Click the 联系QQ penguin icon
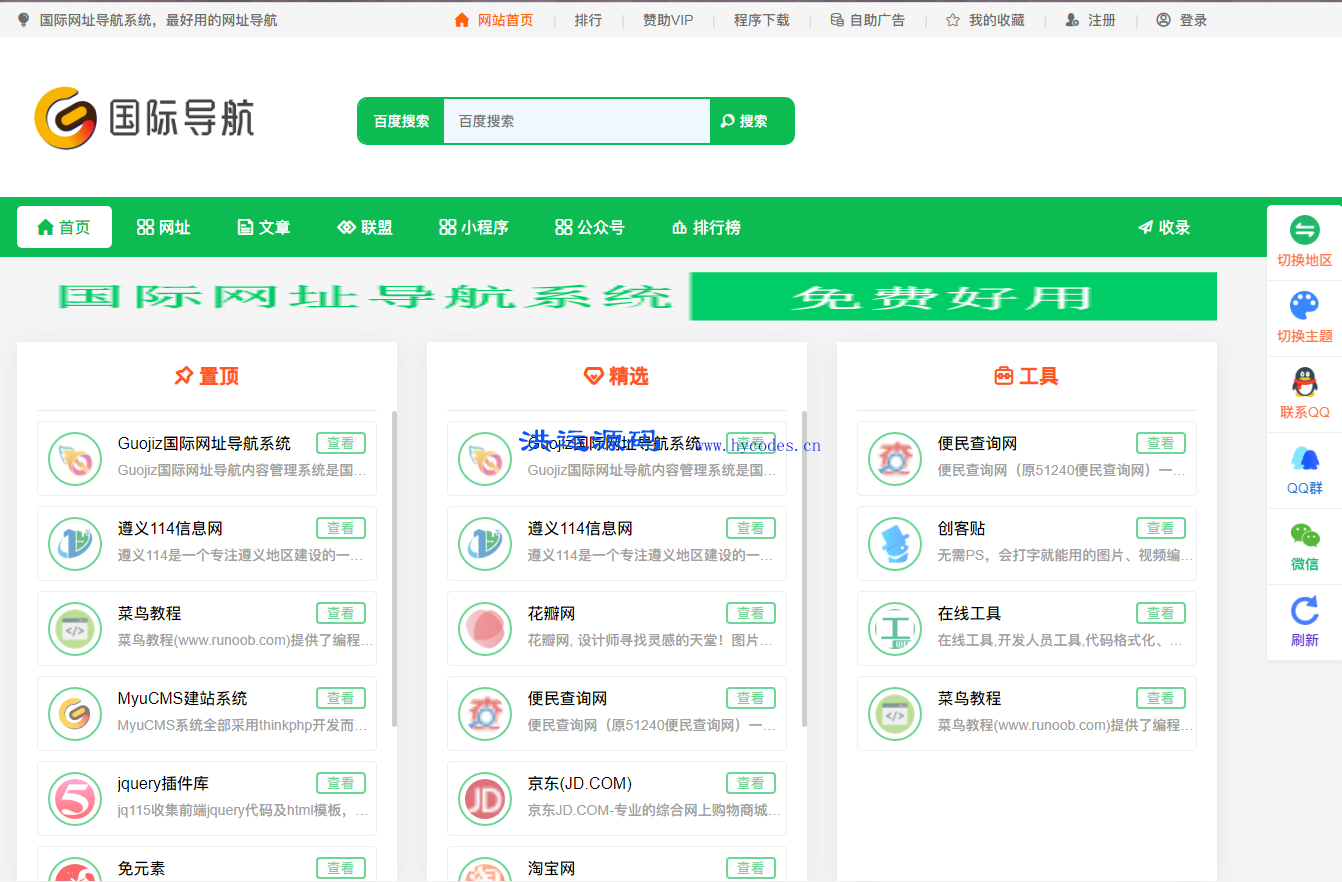Viewport: 1342px width, 882px height. tap(1304, 382)
